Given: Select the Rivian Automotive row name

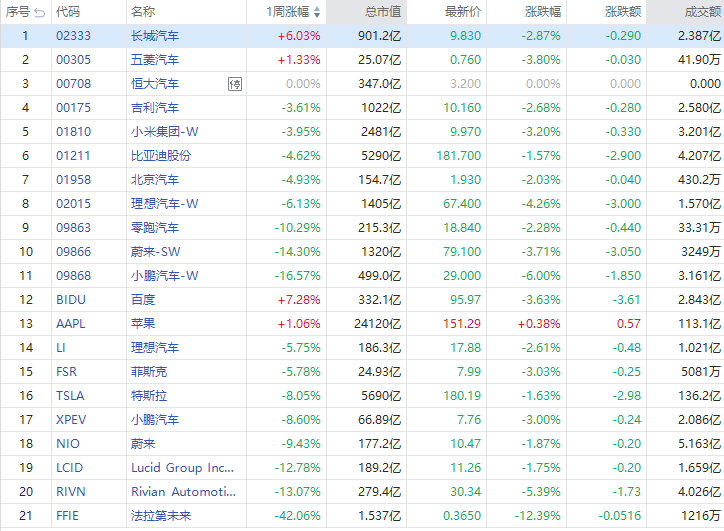Looking at the screenshot, I should click(184, 492).
